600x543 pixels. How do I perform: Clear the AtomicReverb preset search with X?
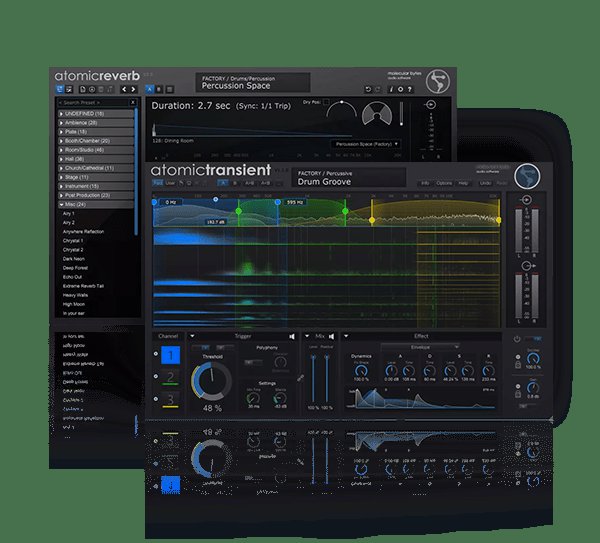tap(133, 103)
